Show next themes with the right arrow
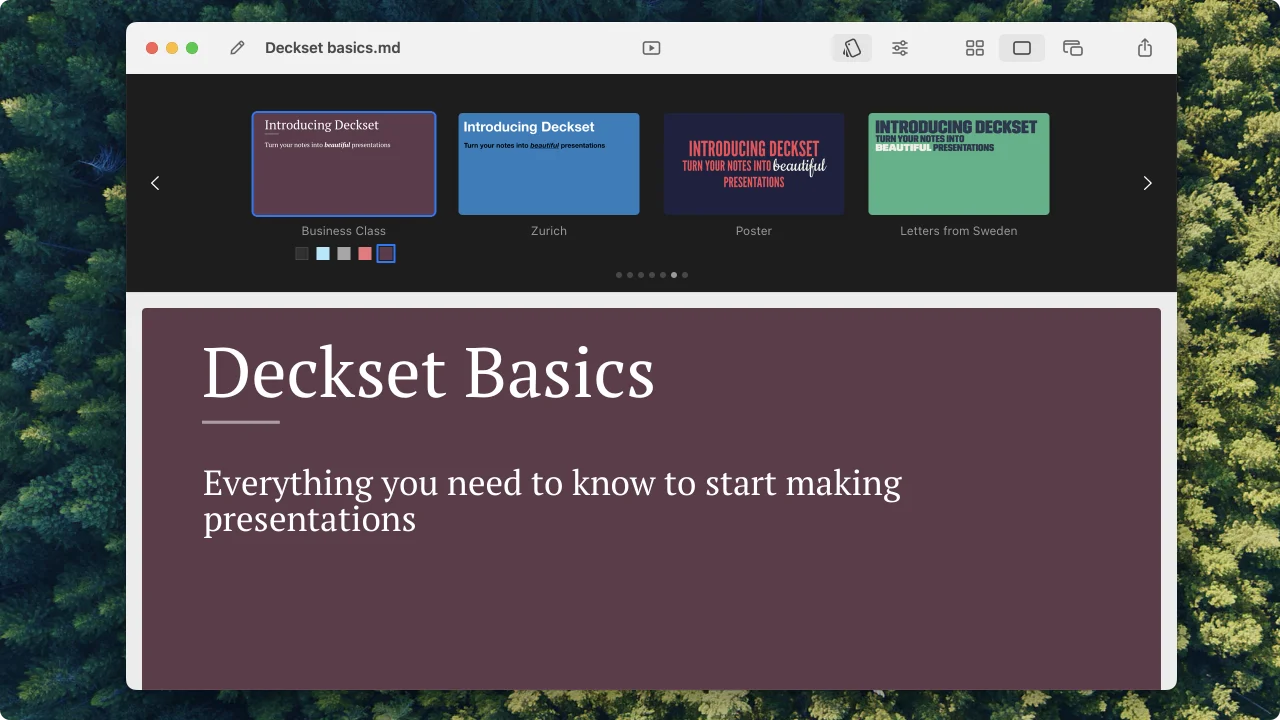Screen dimensions: 1280x720 click(1147, 183)
